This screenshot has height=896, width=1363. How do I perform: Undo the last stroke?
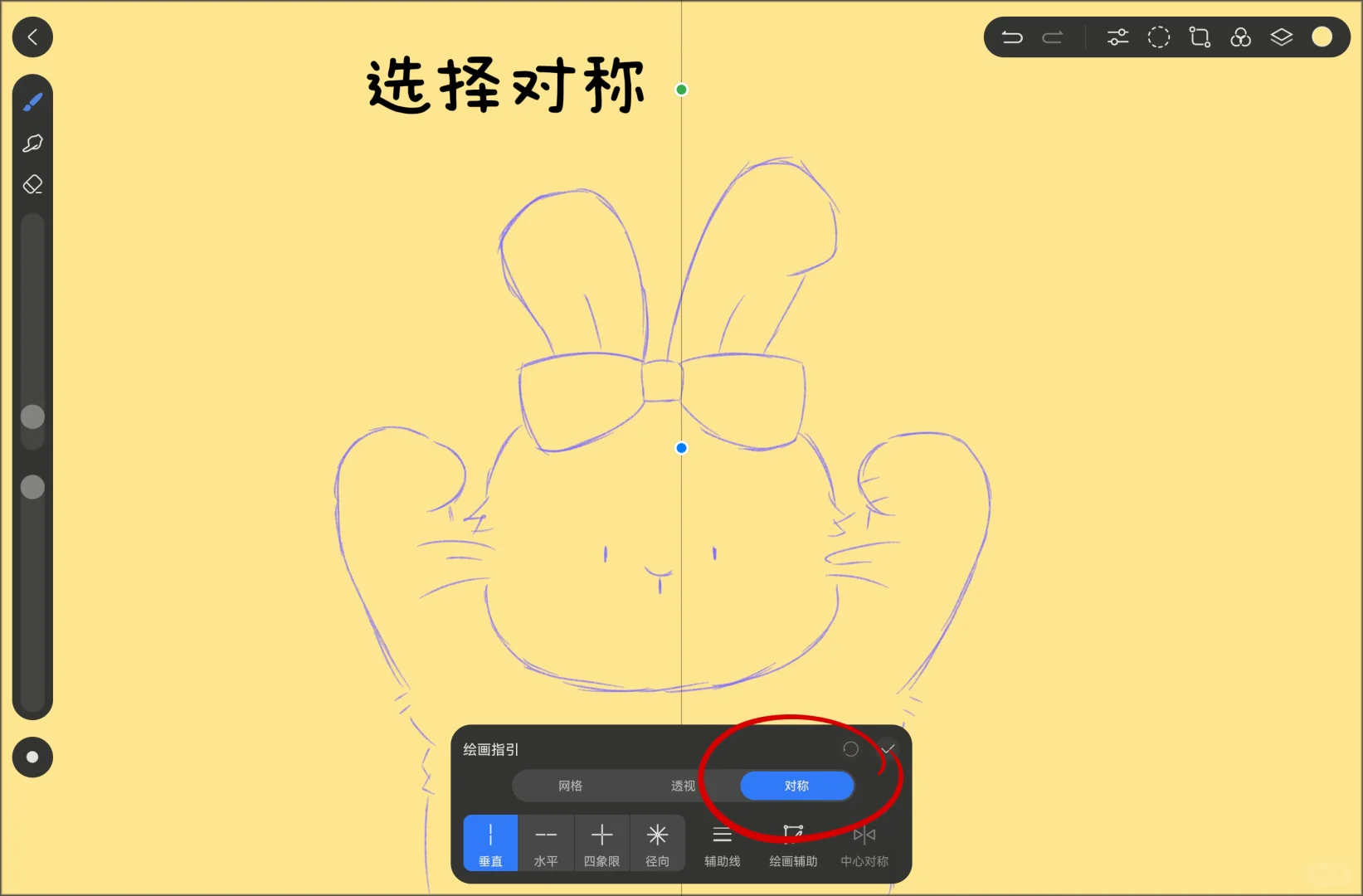coord(1012,37)
